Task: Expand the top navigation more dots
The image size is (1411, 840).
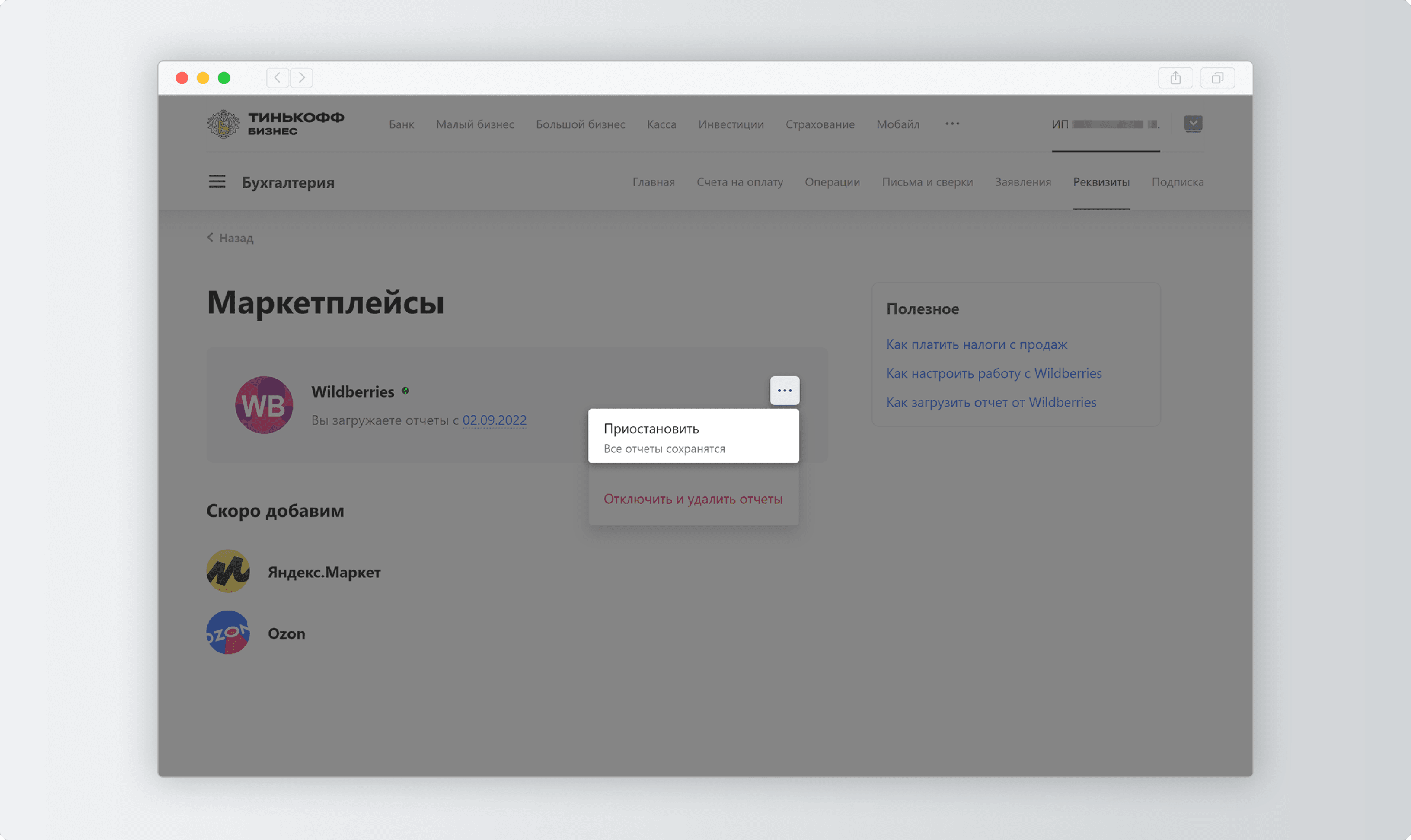Action: pyautogui.click(x=952, y=124)
